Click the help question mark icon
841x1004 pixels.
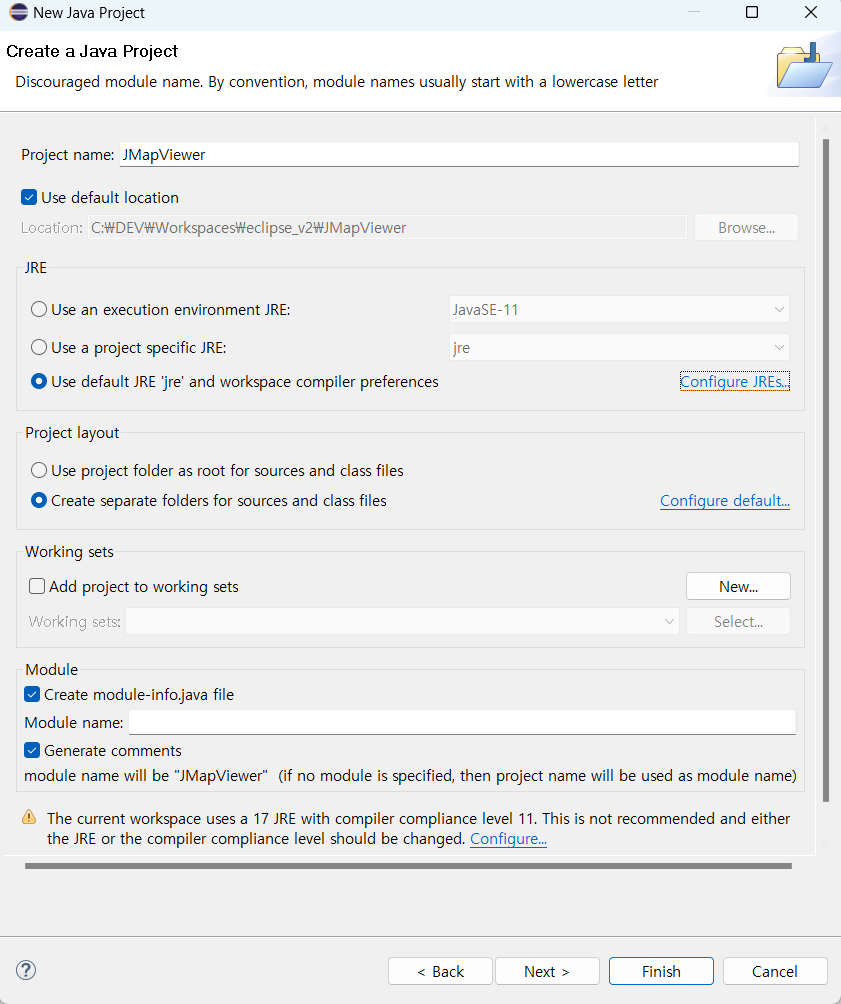click(x=26, y=970)
